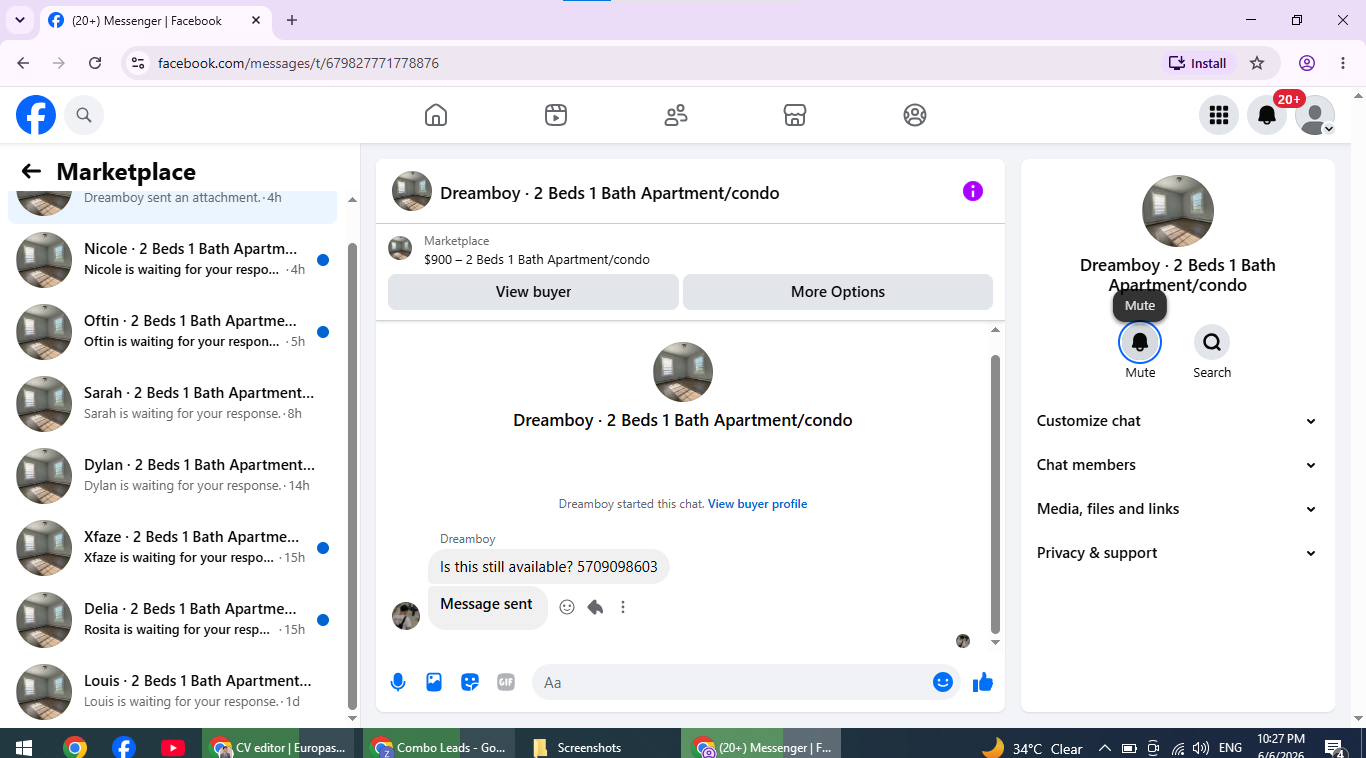The height and width of the screenshot is (758, 1366).
Task: Attach a photo using the image icon
Action: (x=434, y=682)
